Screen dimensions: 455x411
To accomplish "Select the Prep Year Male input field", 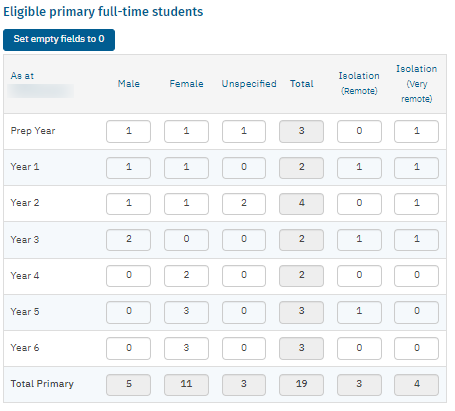I will [128, 131].
